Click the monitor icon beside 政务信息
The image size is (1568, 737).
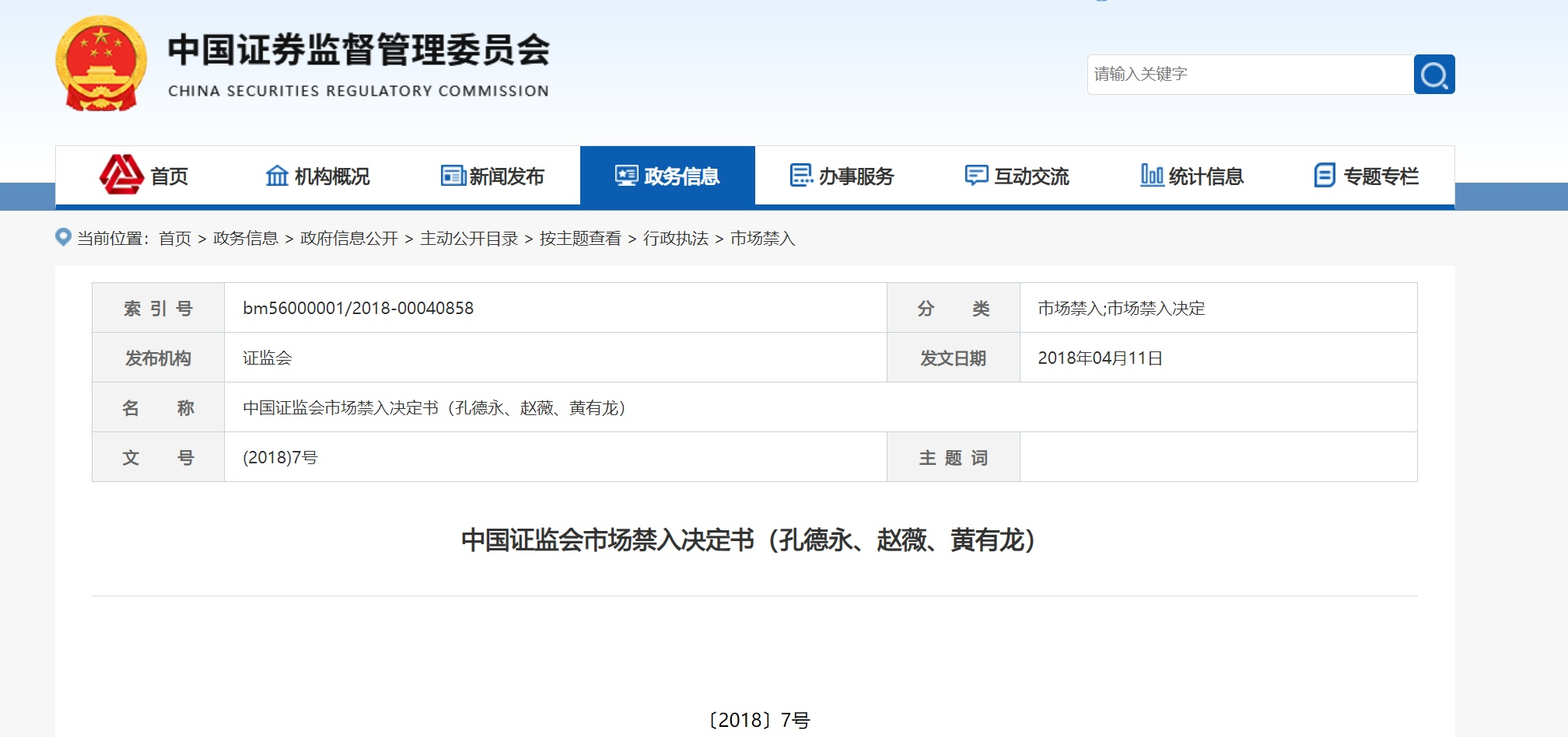626,176
